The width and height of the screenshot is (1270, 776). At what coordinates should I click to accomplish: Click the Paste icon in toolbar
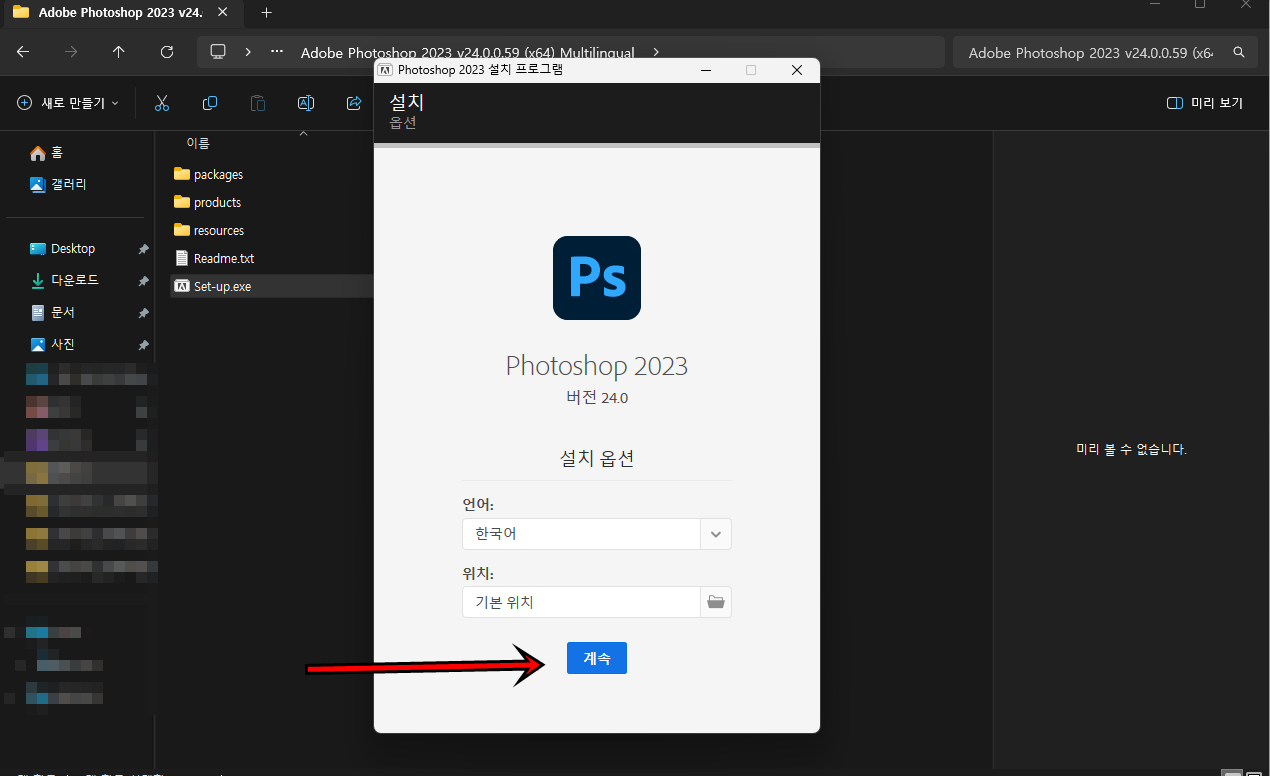click(258, 103)
